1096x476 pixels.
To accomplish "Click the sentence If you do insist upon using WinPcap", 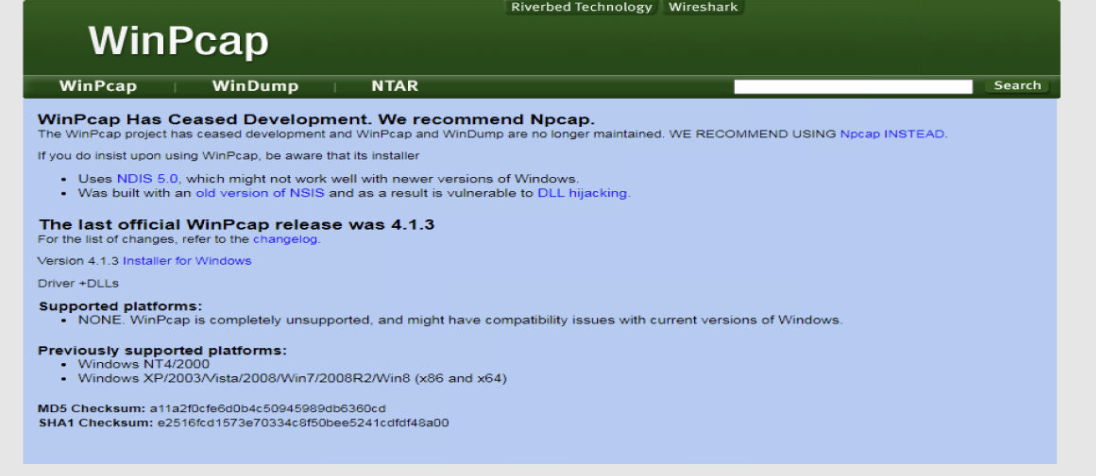I will point(229,155).
